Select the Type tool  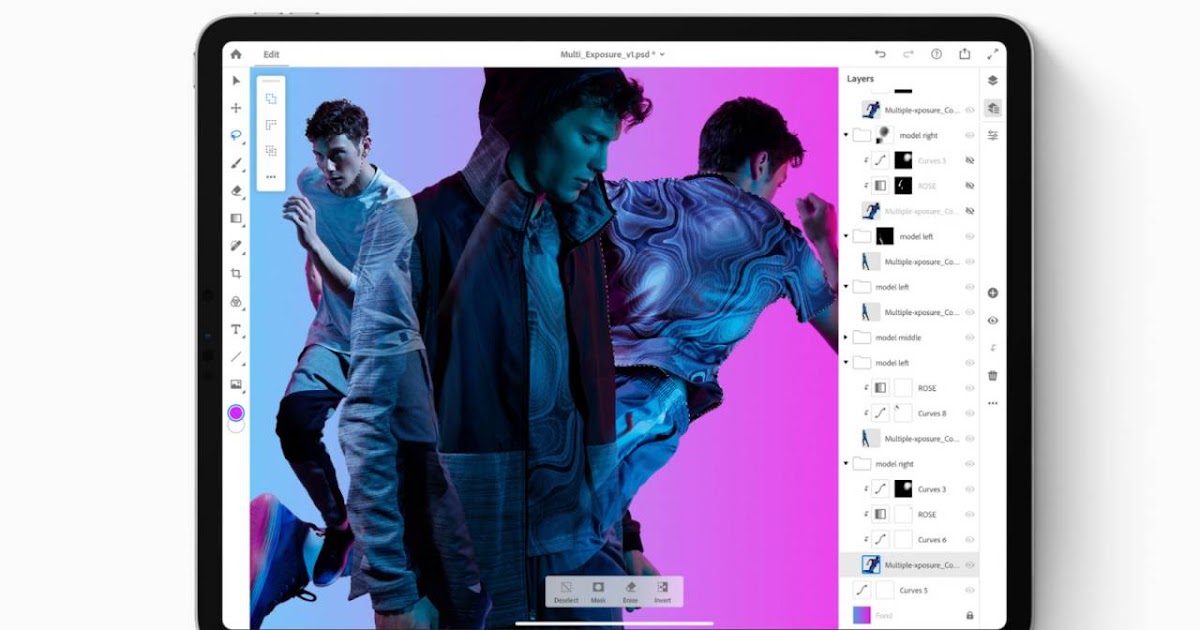tap(236, 329)
